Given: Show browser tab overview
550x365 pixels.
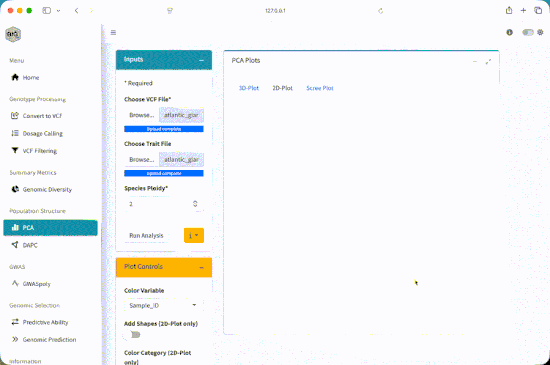Looking at the screenshot, I should [538, 11].
